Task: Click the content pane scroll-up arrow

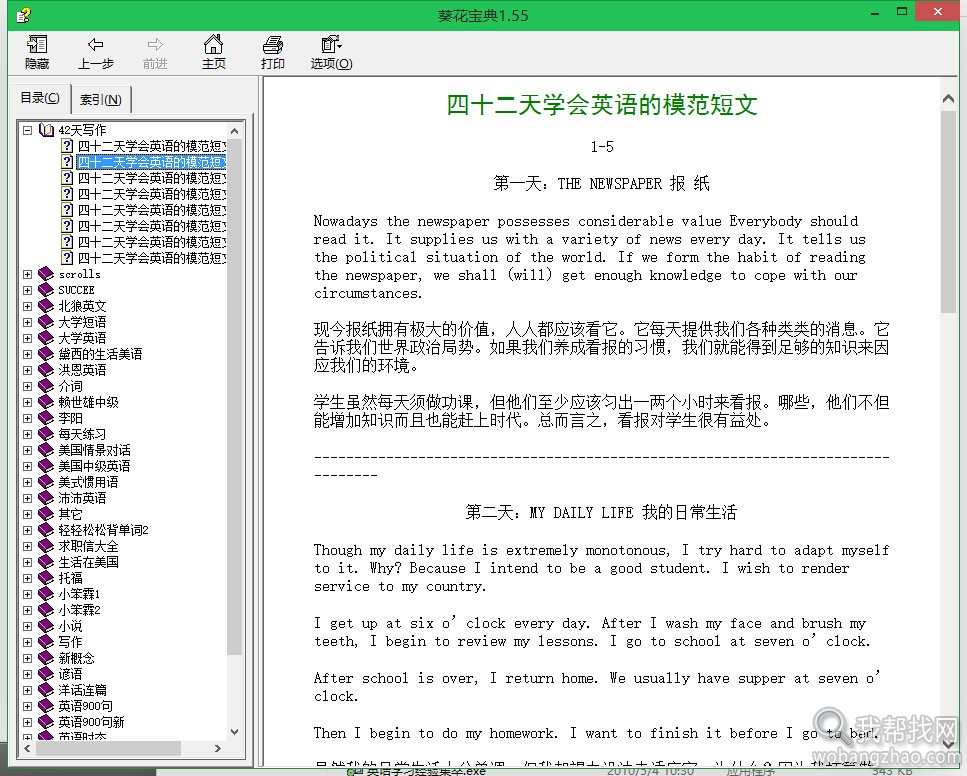Action: 948,98
